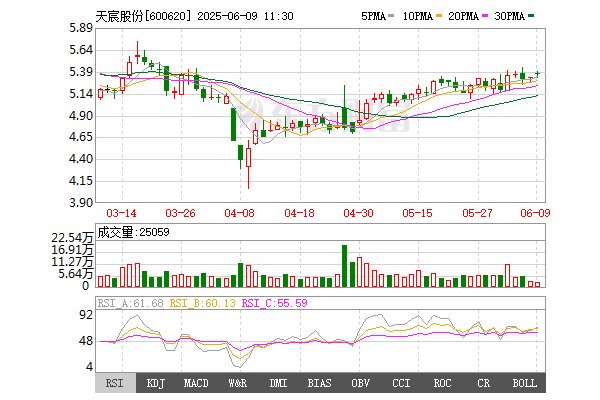
Task: Open the BOLL indicator tab
Action: click(x=523, y=383)
